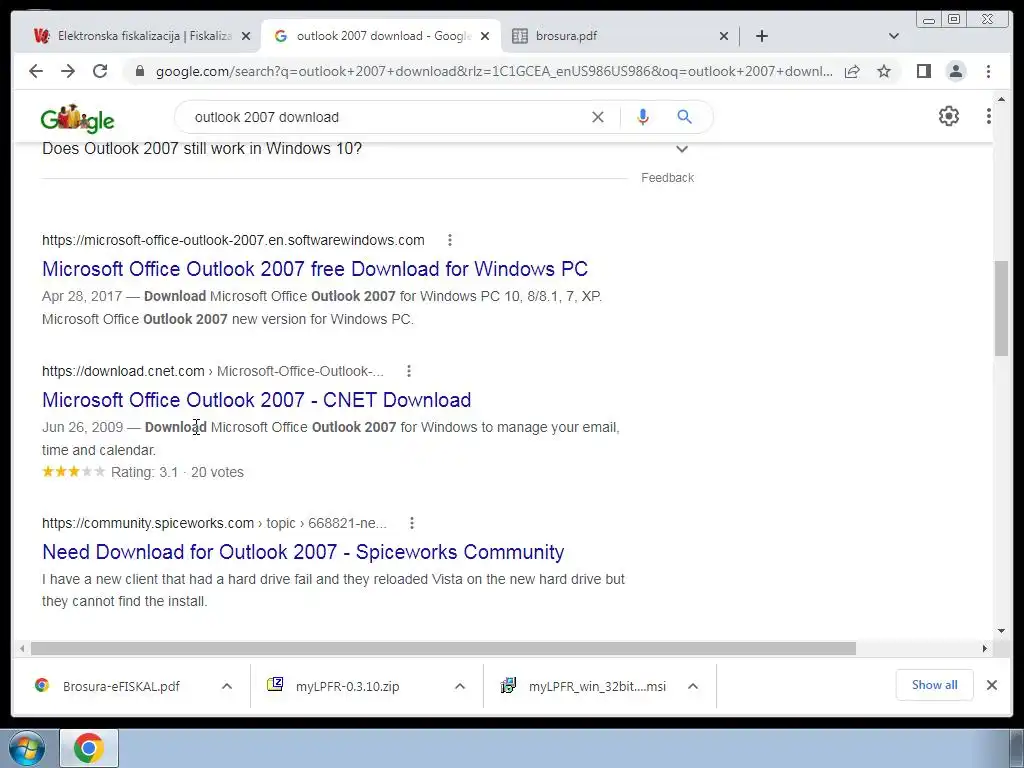Click the Google holiday logo

click(x=77, y=119)
